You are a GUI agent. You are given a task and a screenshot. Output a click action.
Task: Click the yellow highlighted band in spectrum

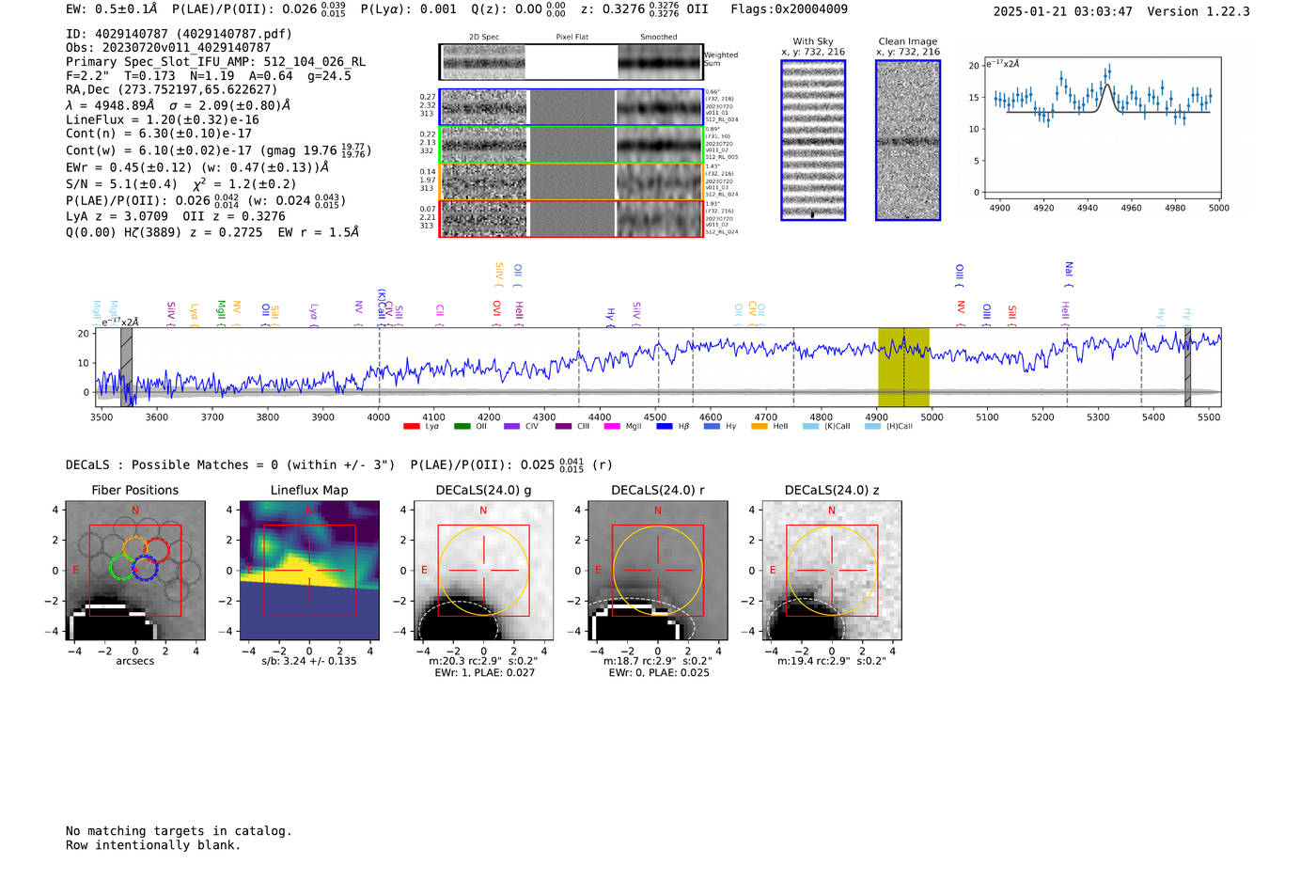(903, 367)
